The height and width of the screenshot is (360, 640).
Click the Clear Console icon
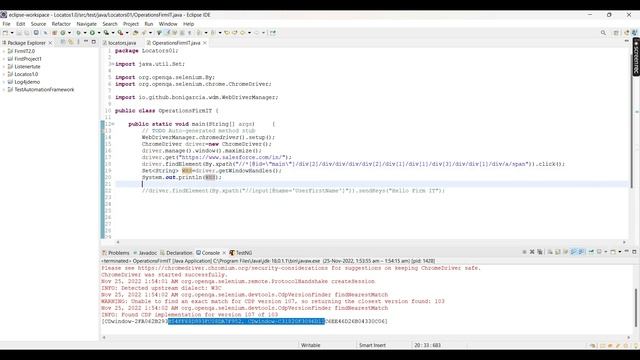(550, 252)
